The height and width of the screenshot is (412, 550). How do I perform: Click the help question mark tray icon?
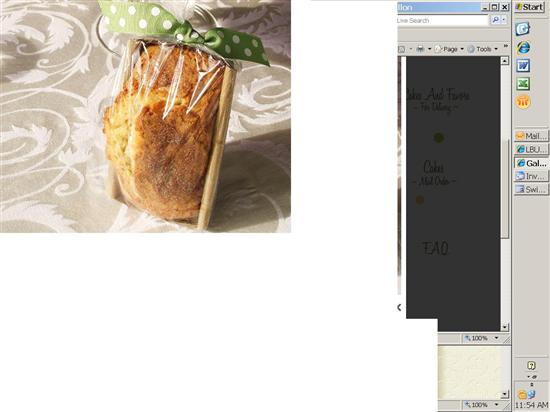531,366
